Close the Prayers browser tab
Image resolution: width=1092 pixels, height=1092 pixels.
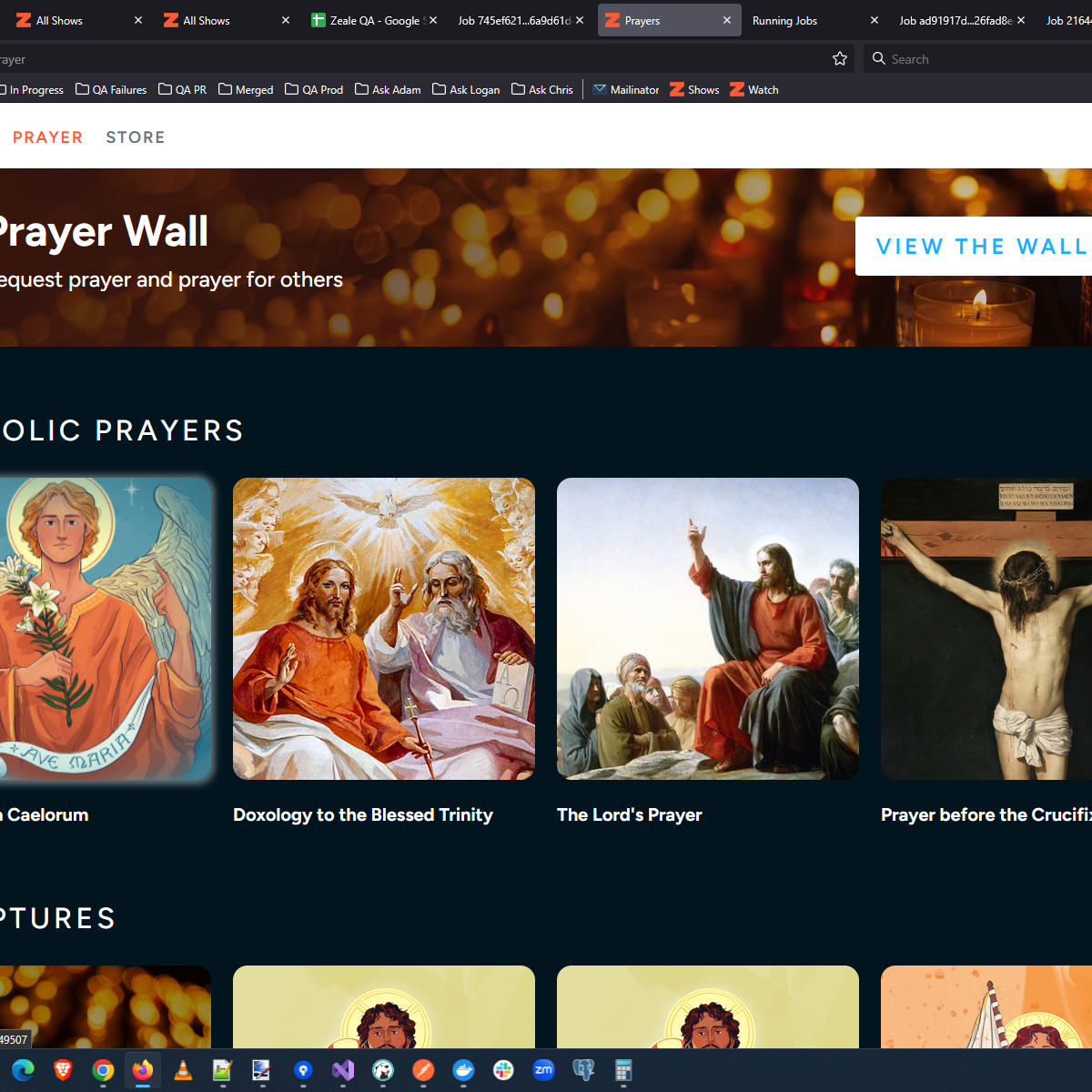[726, 20]
